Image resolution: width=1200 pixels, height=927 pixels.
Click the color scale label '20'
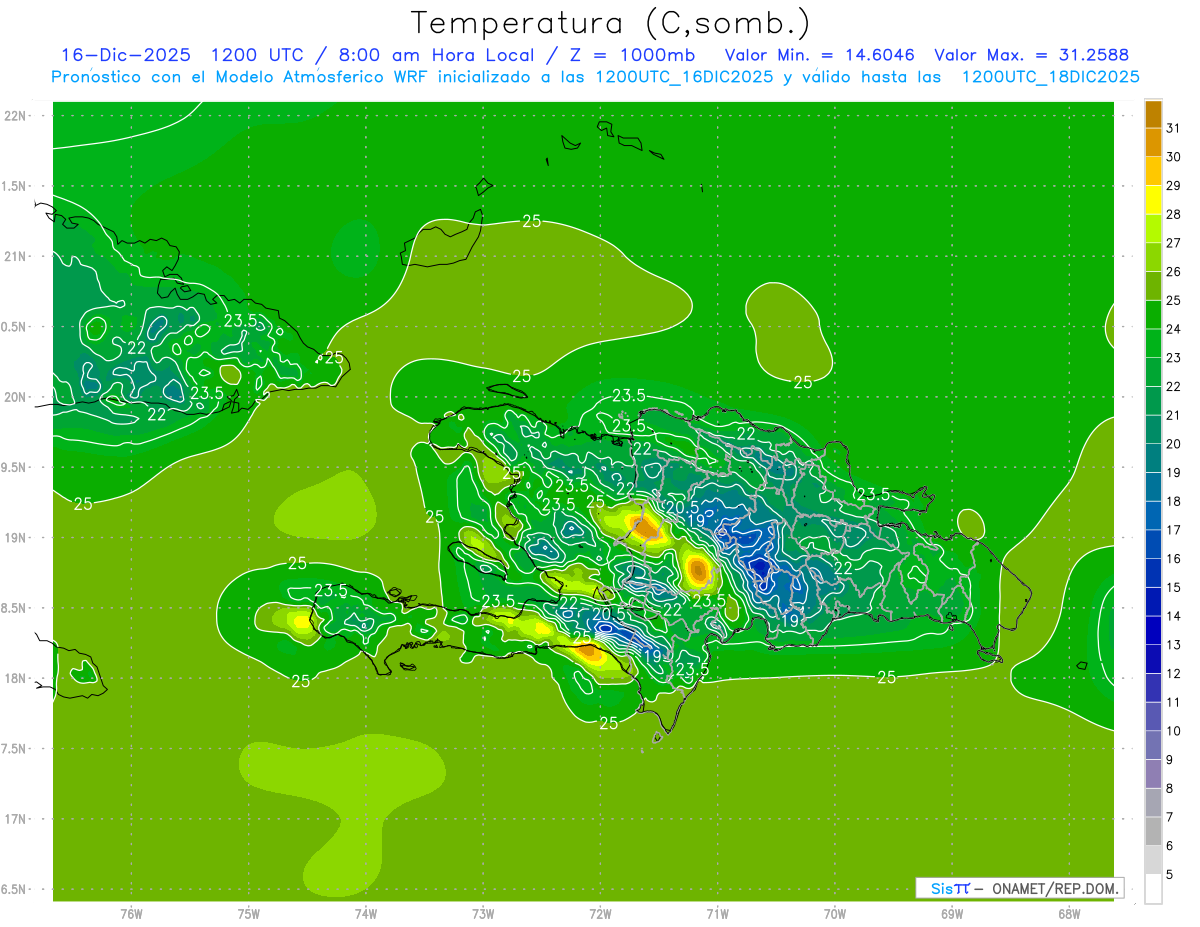pyautogui.click(x=1173, y=444)
